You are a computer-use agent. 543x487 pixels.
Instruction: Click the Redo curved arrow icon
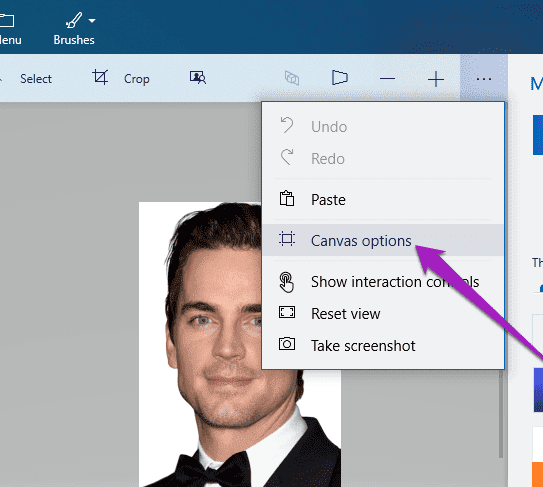287,157
